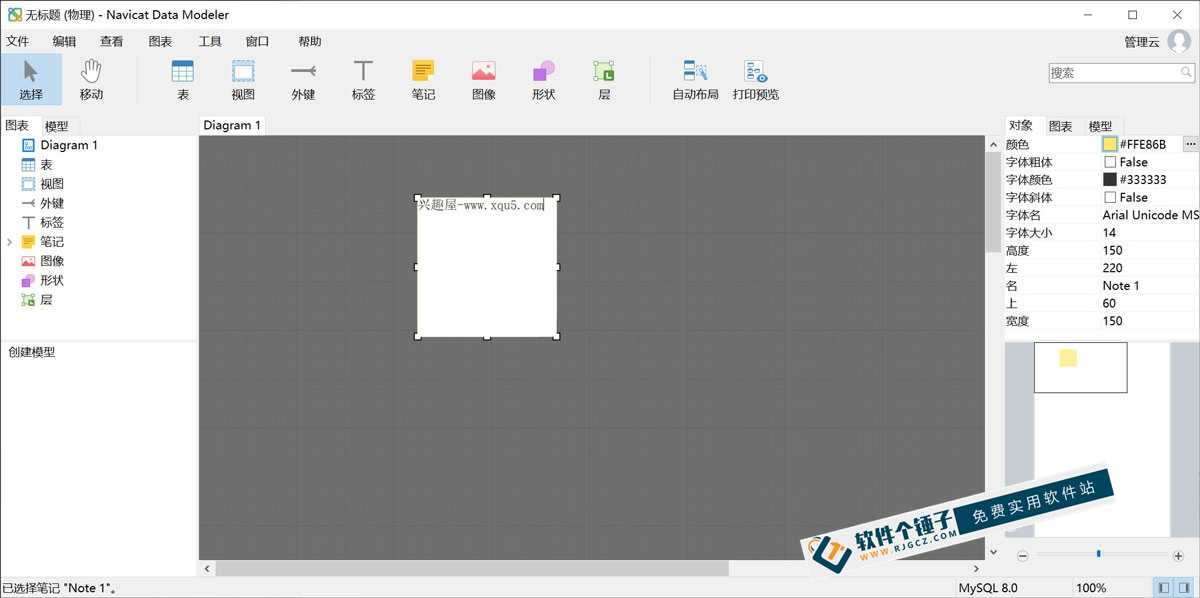
Task: Select the 形状 (Shape) tool
Action: (543, 79)
